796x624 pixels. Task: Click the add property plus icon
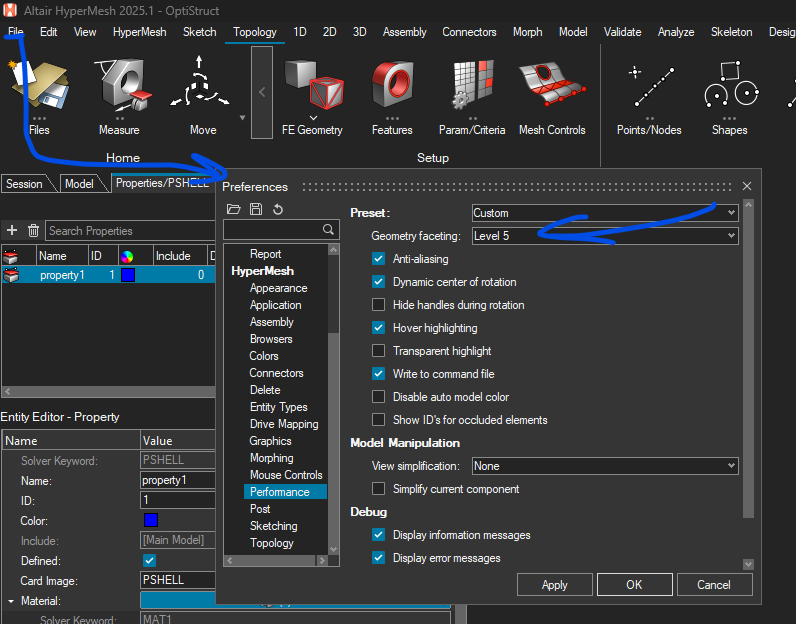12,231
